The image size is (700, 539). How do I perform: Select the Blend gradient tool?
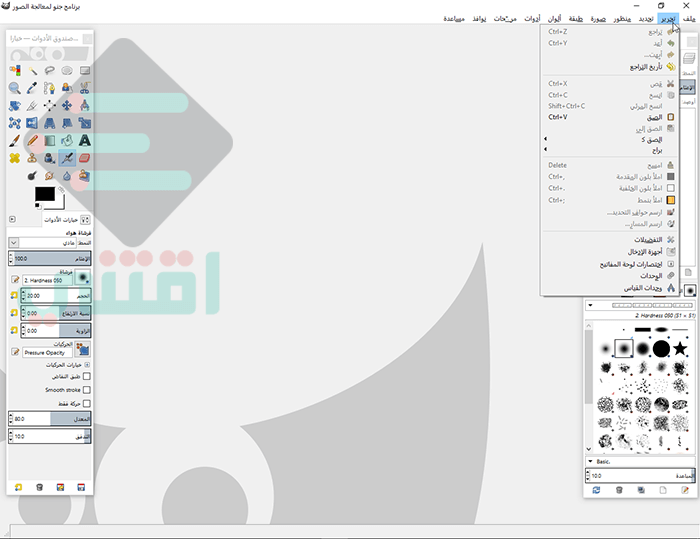[x=50, y=141]
